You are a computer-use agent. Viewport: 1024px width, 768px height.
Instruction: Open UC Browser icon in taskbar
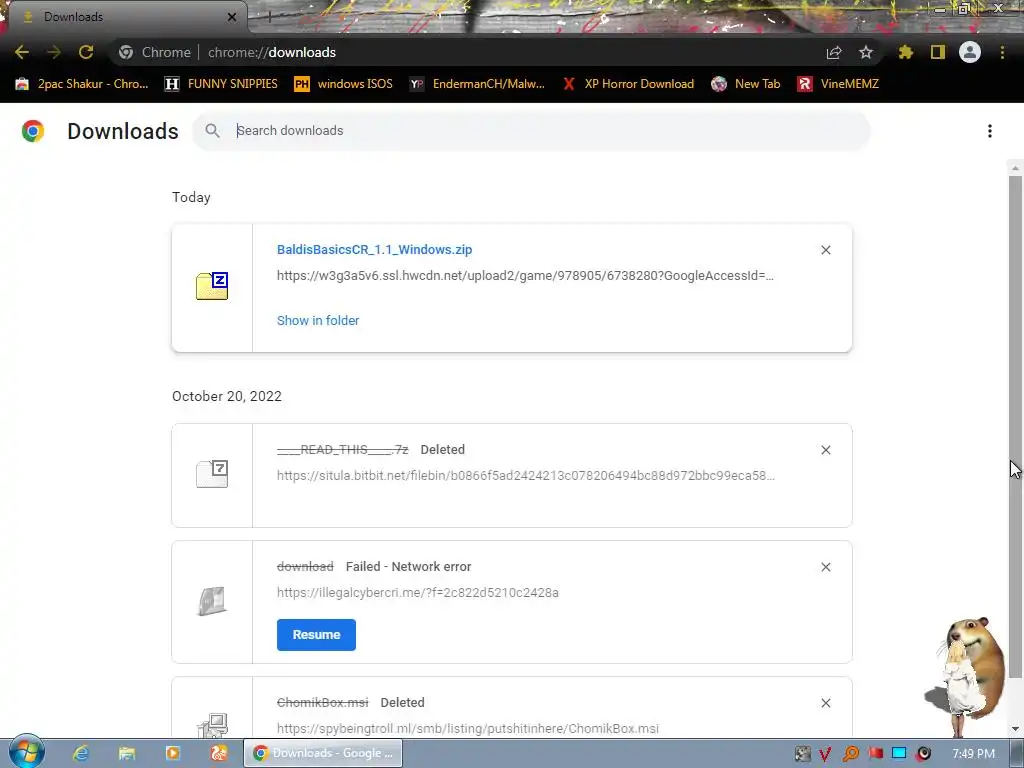(x=219, y=753)
